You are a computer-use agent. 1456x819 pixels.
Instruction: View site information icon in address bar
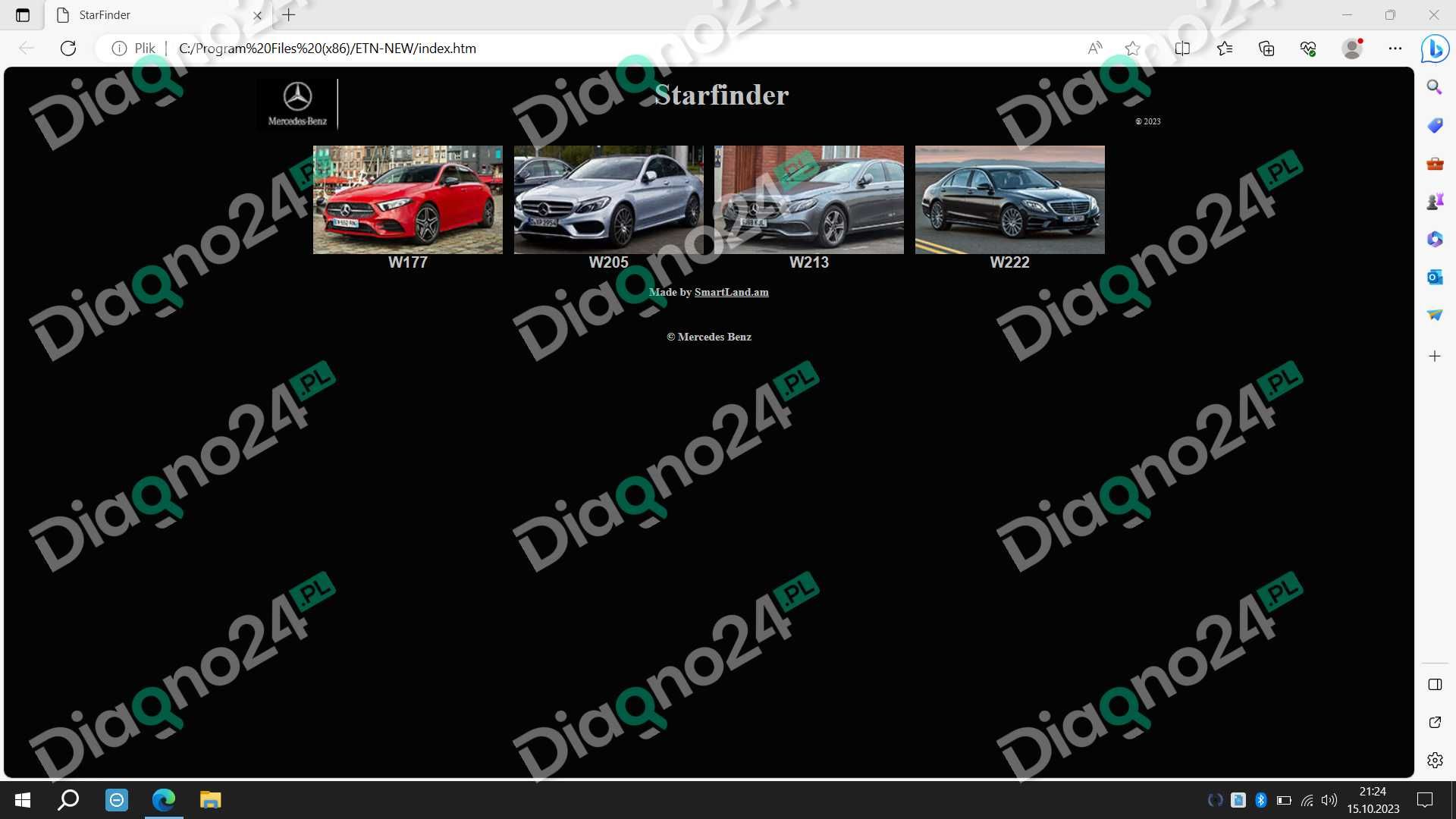tap(119, 49)
